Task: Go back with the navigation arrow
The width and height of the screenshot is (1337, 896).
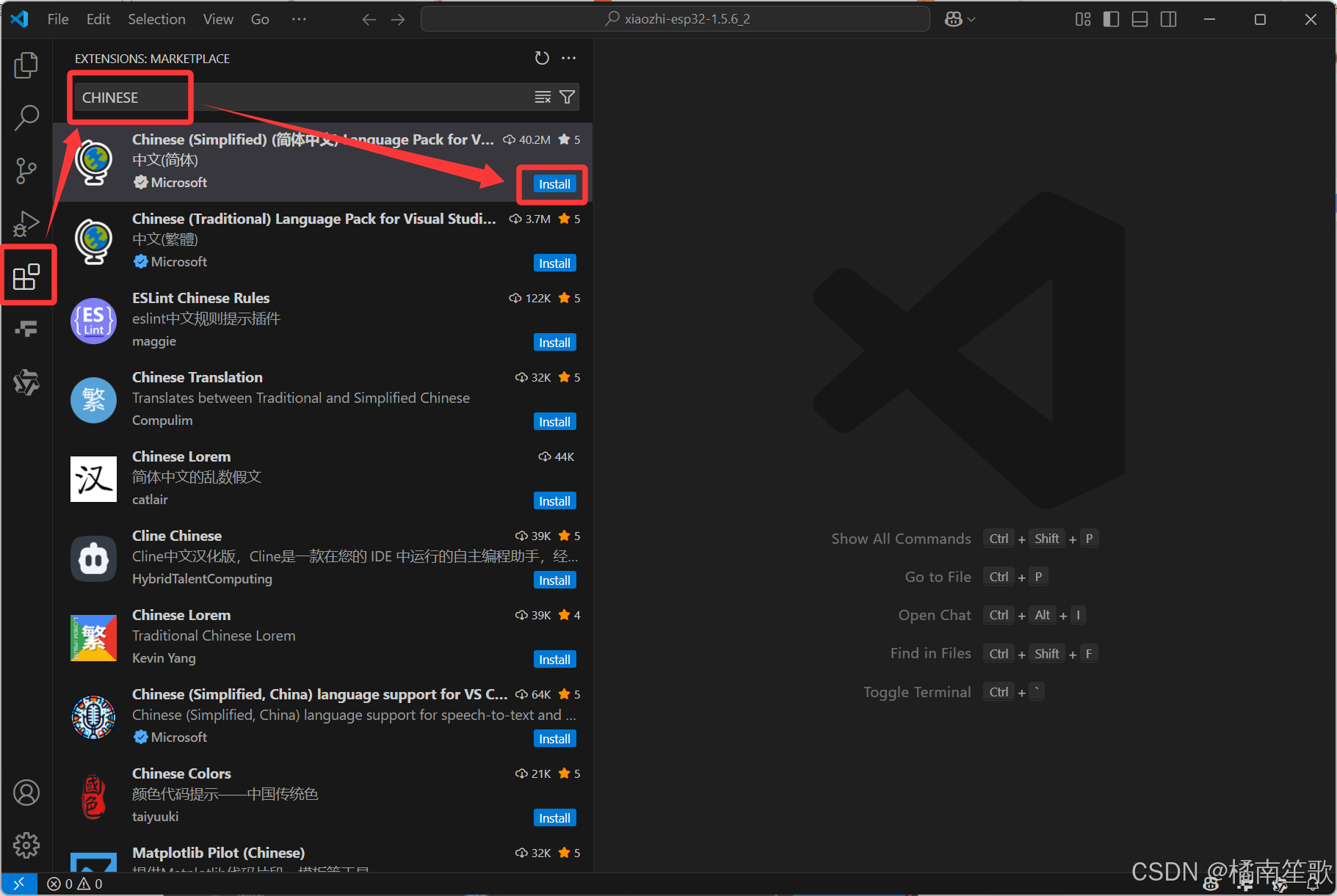Action: click(x=369, y=19)
